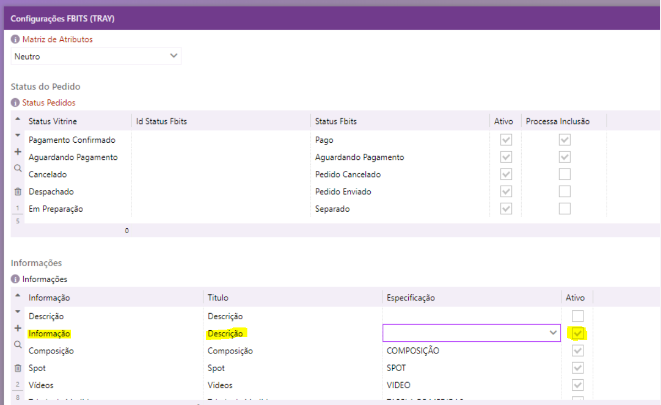The height and width of the screenshot is (405, 661).
Task: Click plus icon in Informações grid
Action: [x=17, y=328]
